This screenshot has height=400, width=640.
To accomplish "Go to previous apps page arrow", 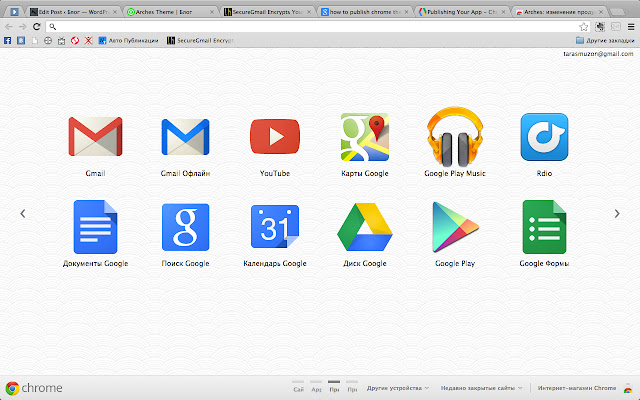I will [x=23, y=213].
